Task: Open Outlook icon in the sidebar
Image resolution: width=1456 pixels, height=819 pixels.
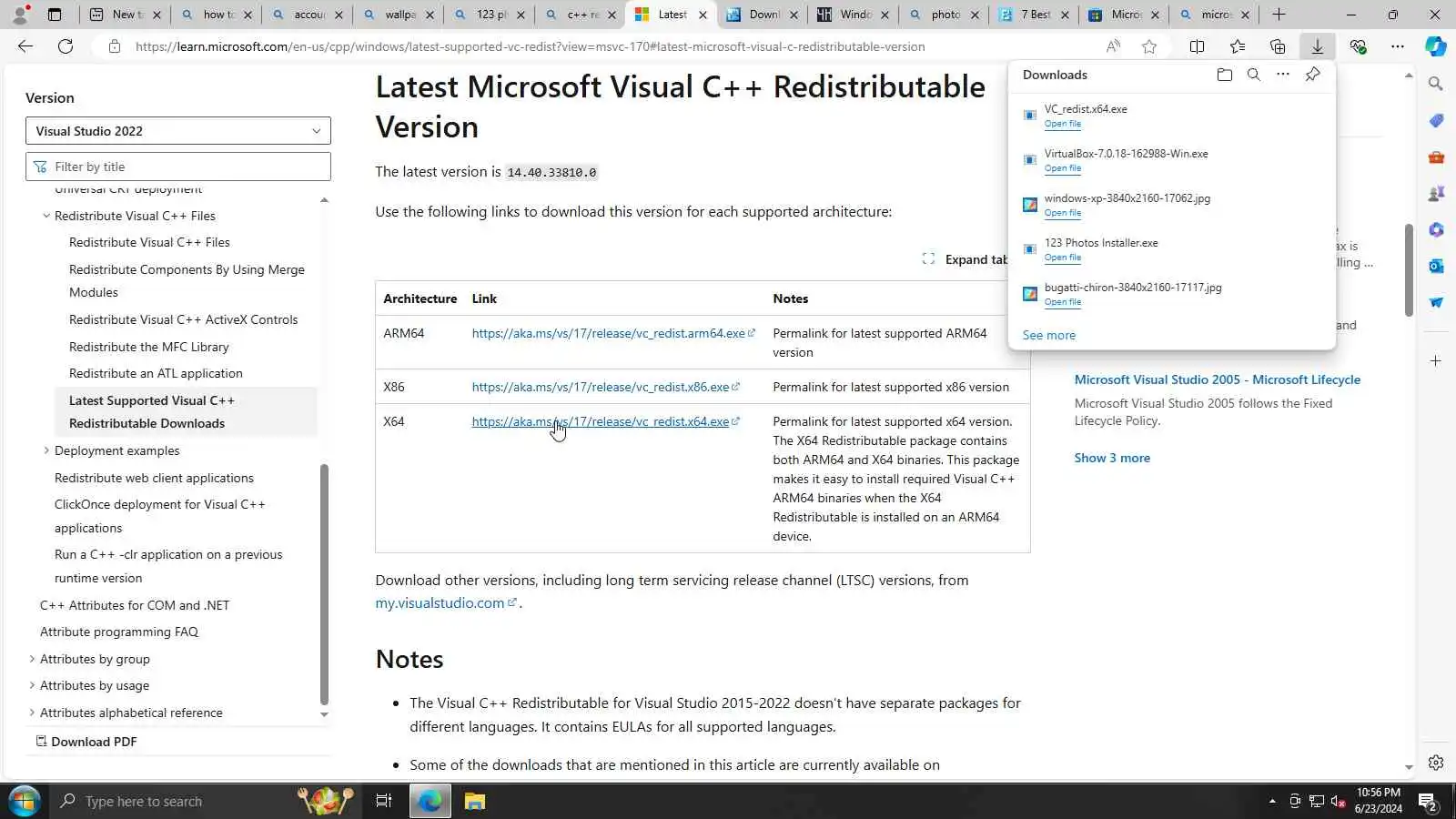Action: [x=1436, y=266]
